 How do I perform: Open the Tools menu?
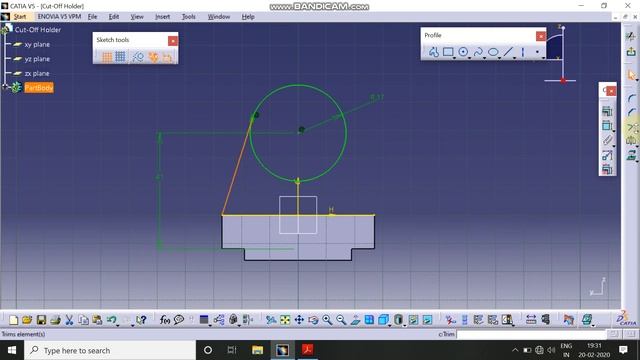188,17
